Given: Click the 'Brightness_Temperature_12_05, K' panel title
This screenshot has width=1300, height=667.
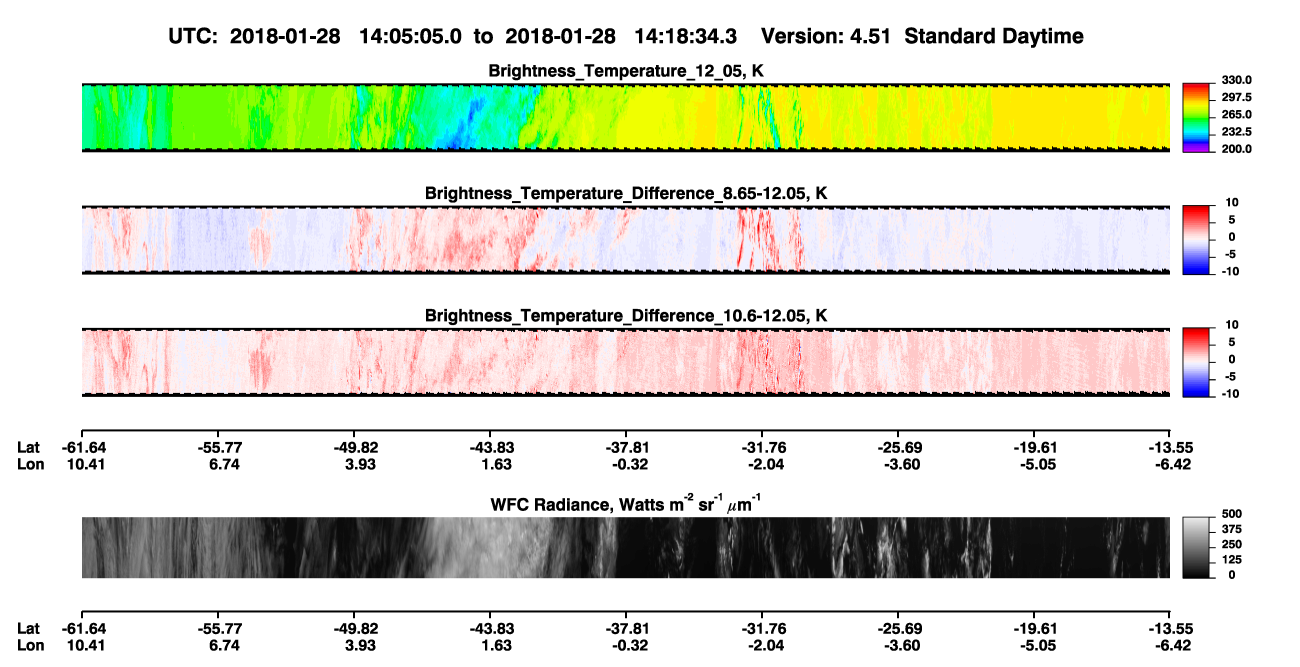Looking at the screenshot, I should pyautogui.click(x=626, y=71).
